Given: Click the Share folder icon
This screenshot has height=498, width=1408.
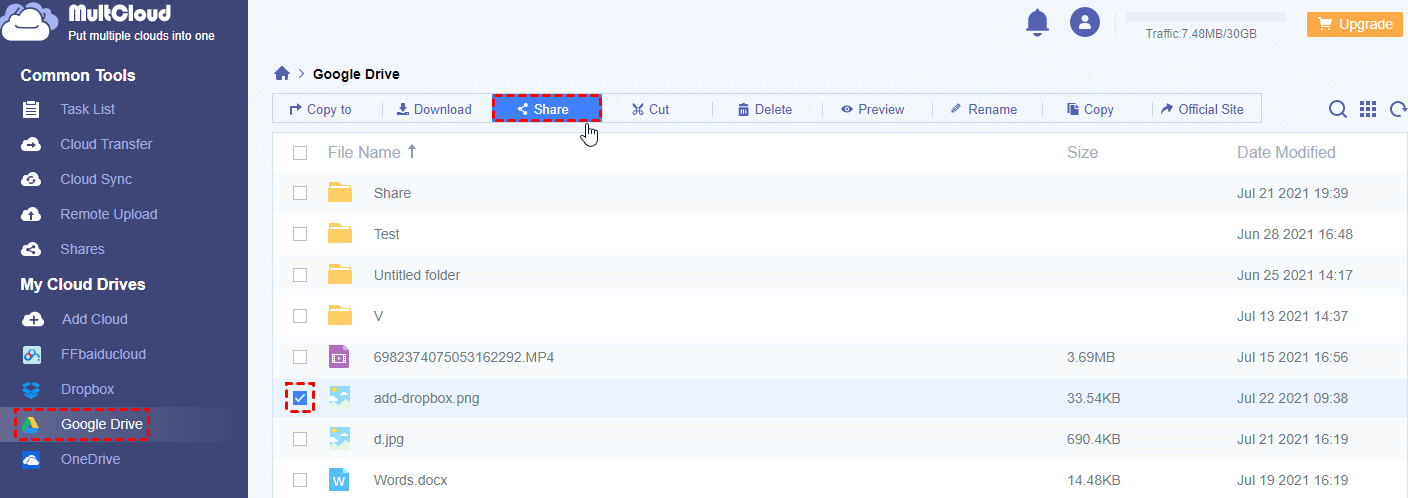Looking at the screenshot, I should click(x=340, y=192).
